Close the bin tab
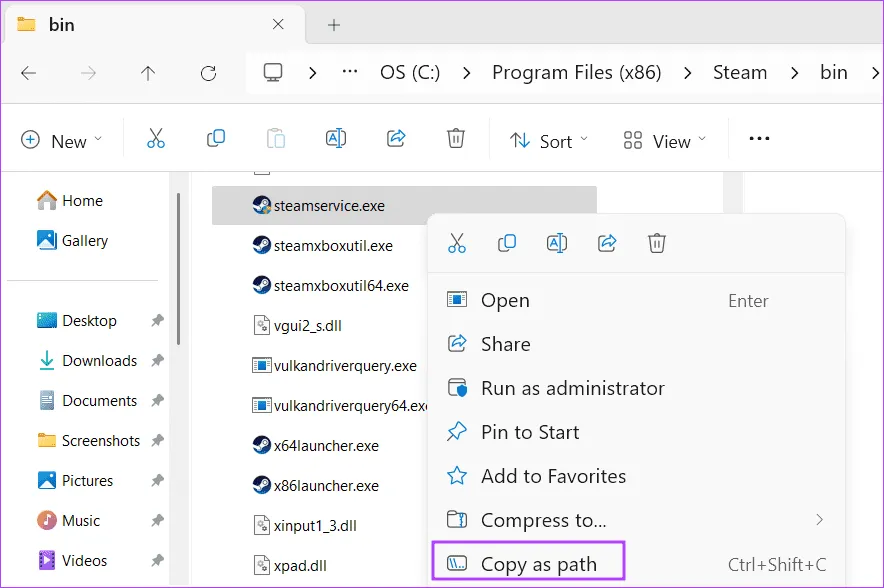Viewport: 884px width, 588px height. tap(278, 24)
